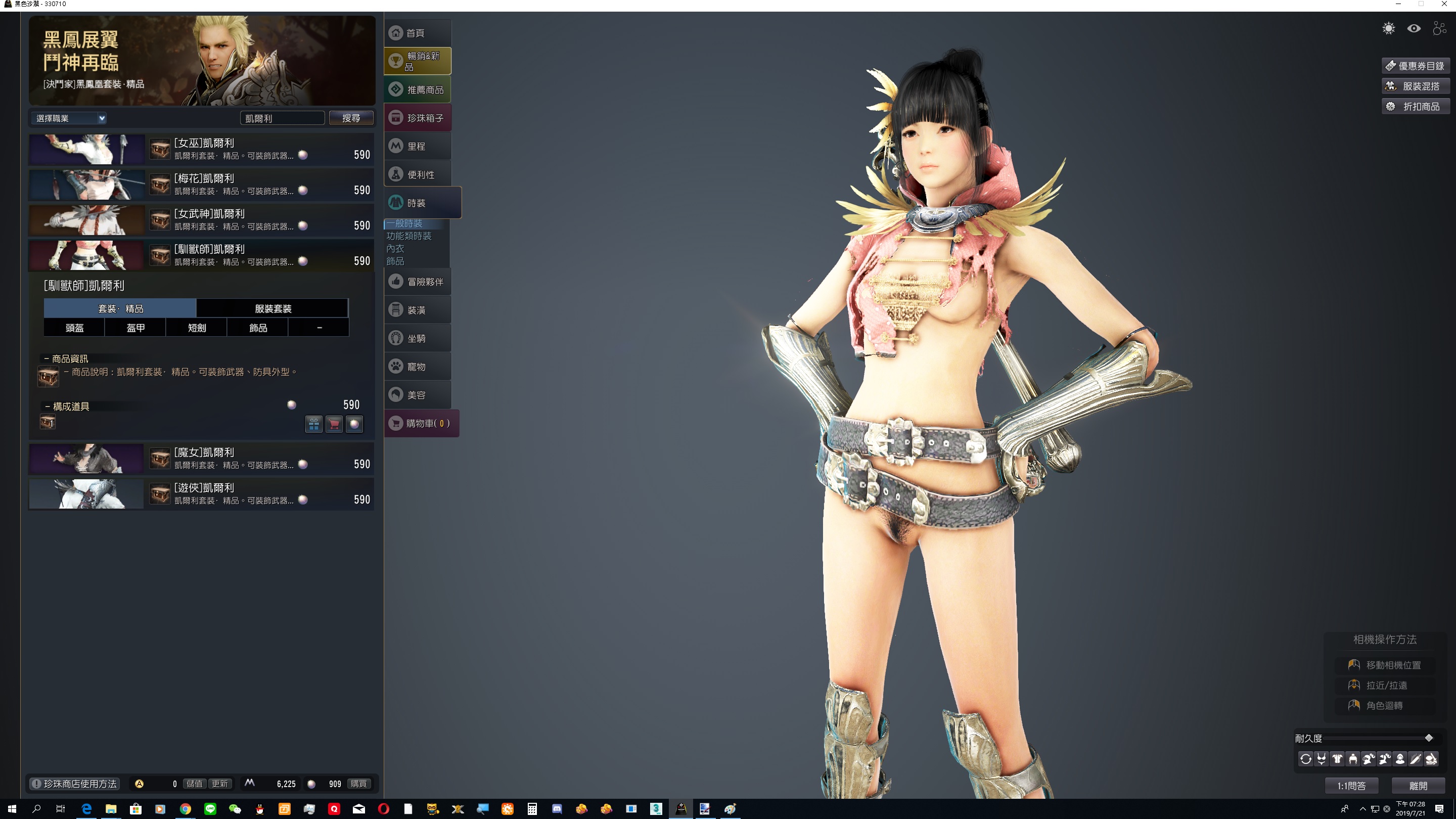The image size is (1456, 819).
Task: Click the 搜尋 search button
Action: pyautogui.click(x=351, y=118)
